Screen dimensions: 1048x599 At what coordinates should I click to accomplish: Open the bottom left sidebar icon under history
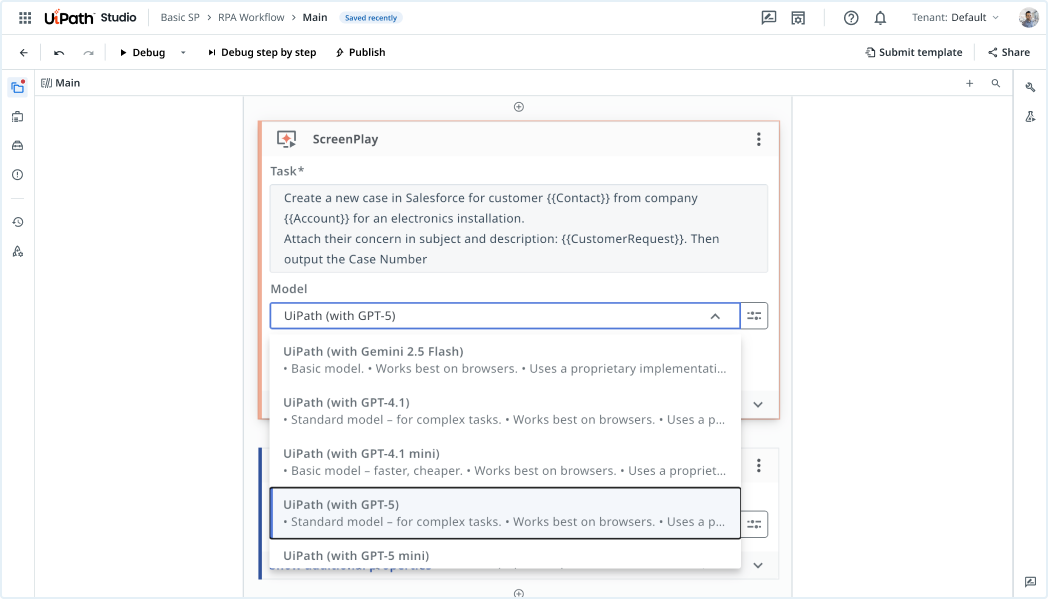point(18,251)
